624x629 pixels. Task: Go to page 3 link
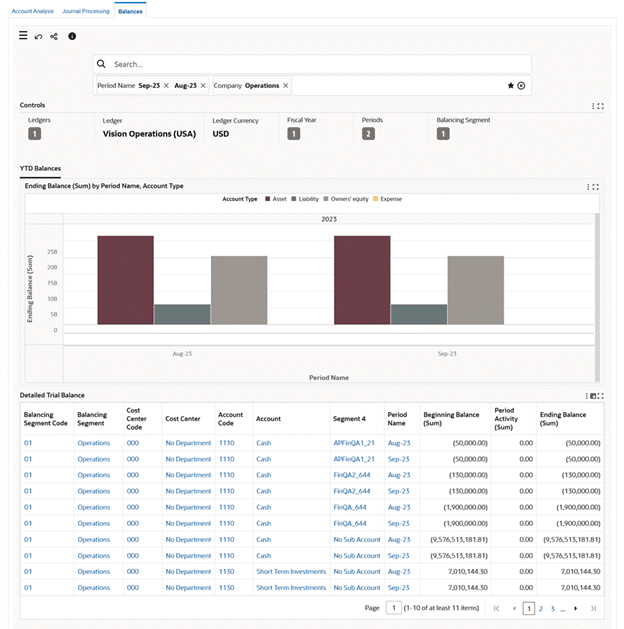(x=552, y=609)
